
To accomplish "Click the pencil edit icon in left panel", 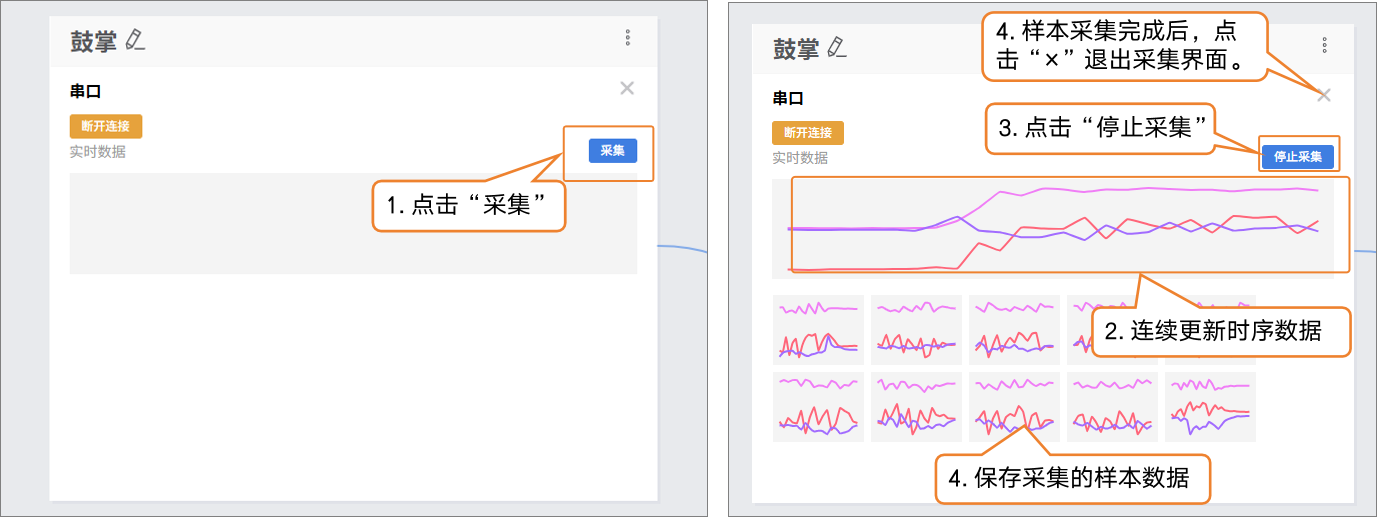I will coord(136,41).
